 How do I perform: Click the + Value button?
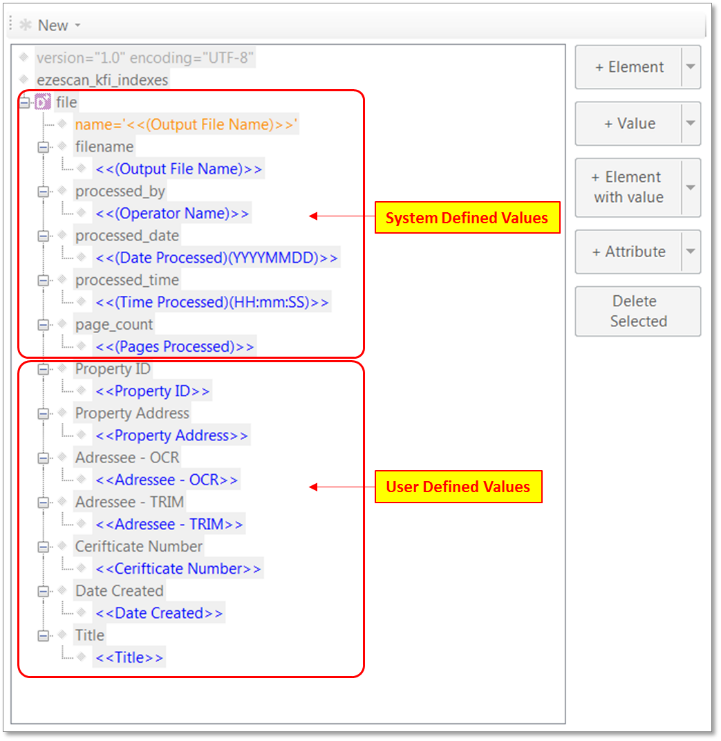[628, 123]
